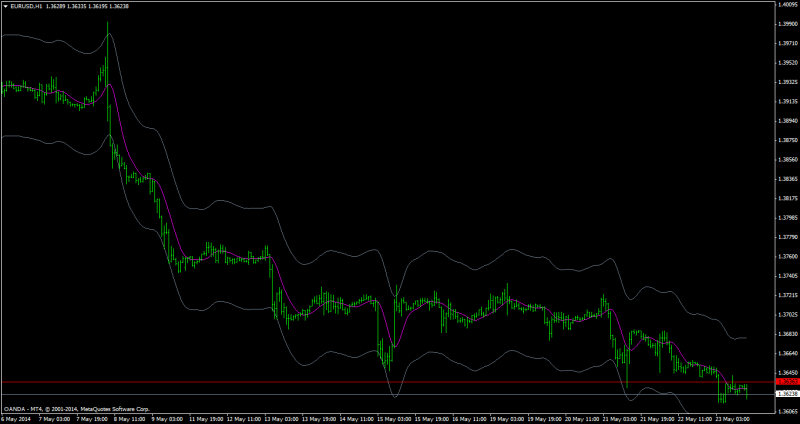The height and width of the screenshot is (424, 800).
Task: Click the 19 May 03:00 time label
Action: click(x=506, y=419)
